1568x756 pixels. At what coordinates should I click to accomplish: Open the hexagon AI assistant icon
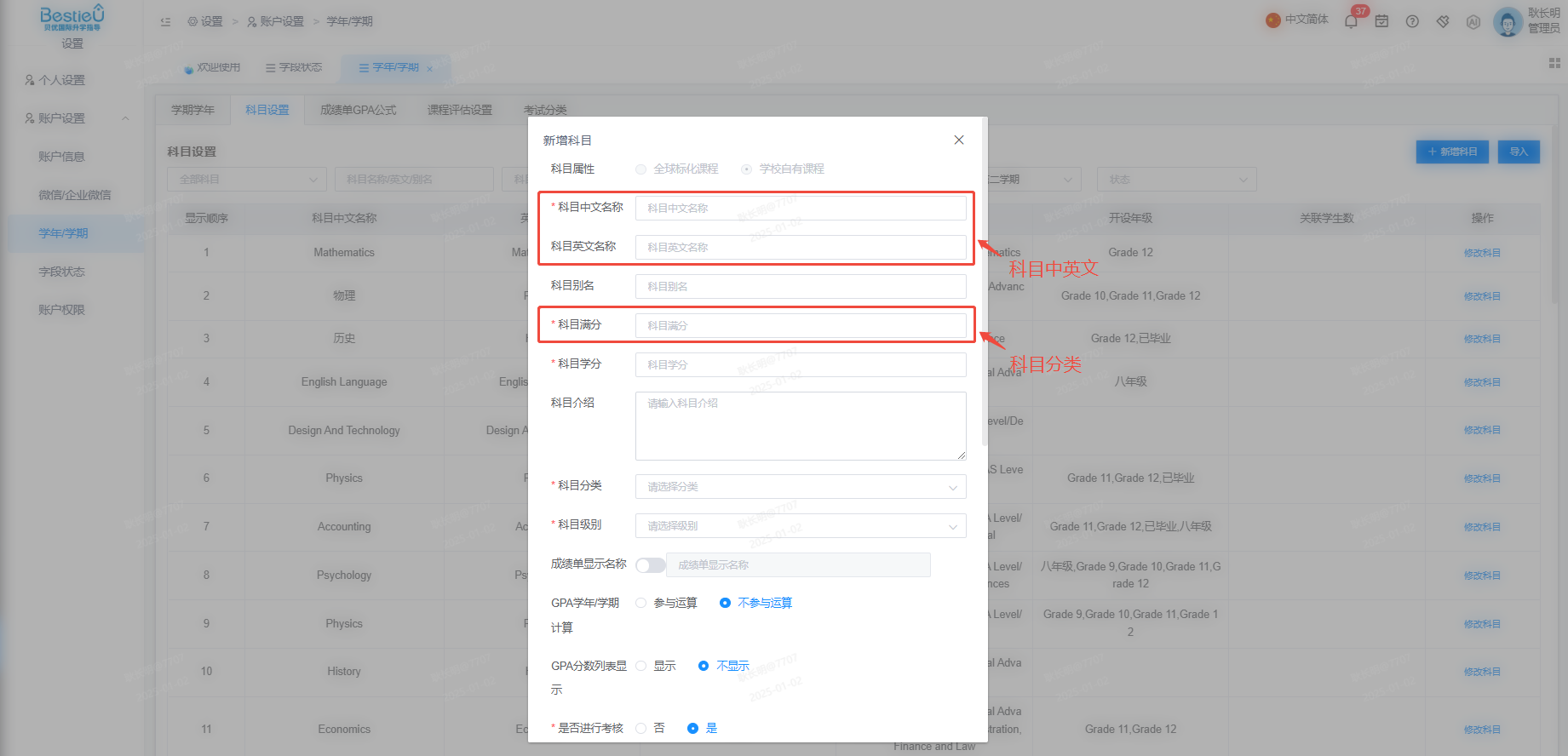click(1473, 22)
